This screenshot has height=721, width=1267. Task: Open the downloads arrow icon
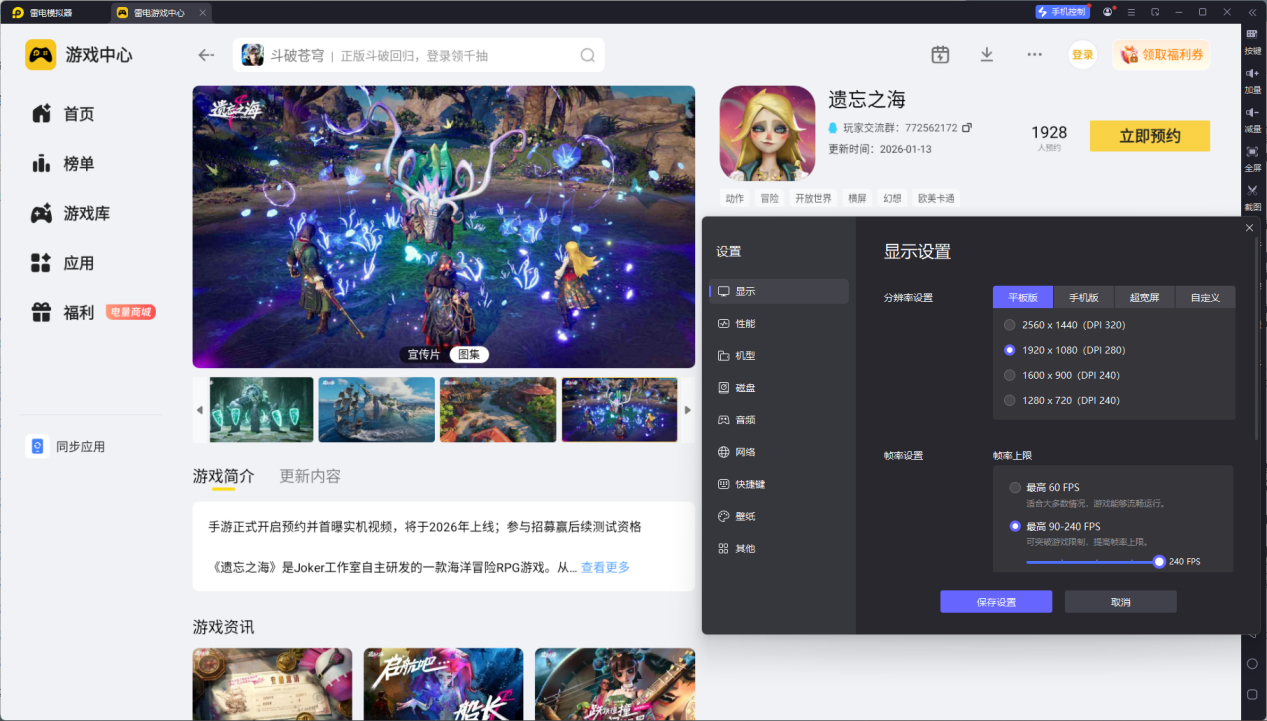[x=987, y=55]
